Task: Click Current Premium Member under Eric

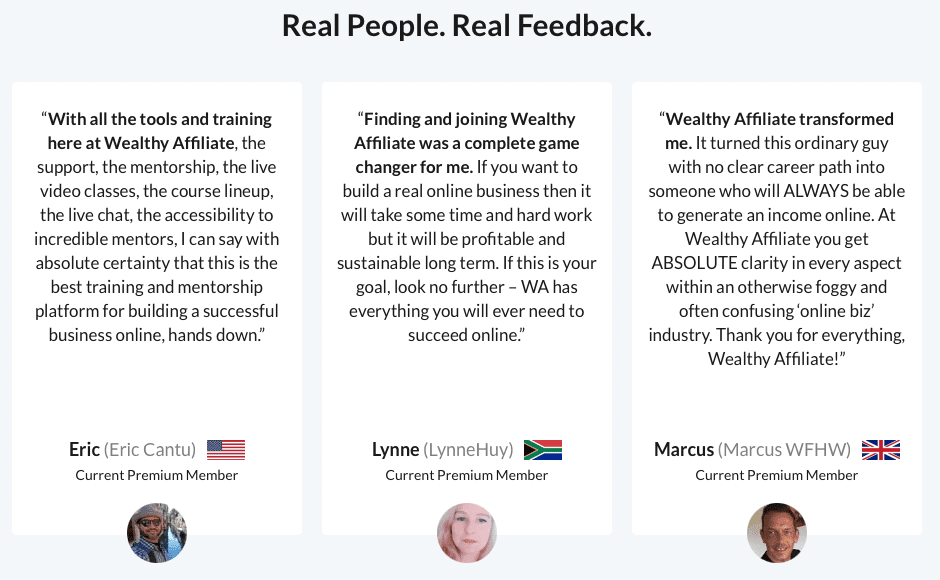Action: (156, 475)
